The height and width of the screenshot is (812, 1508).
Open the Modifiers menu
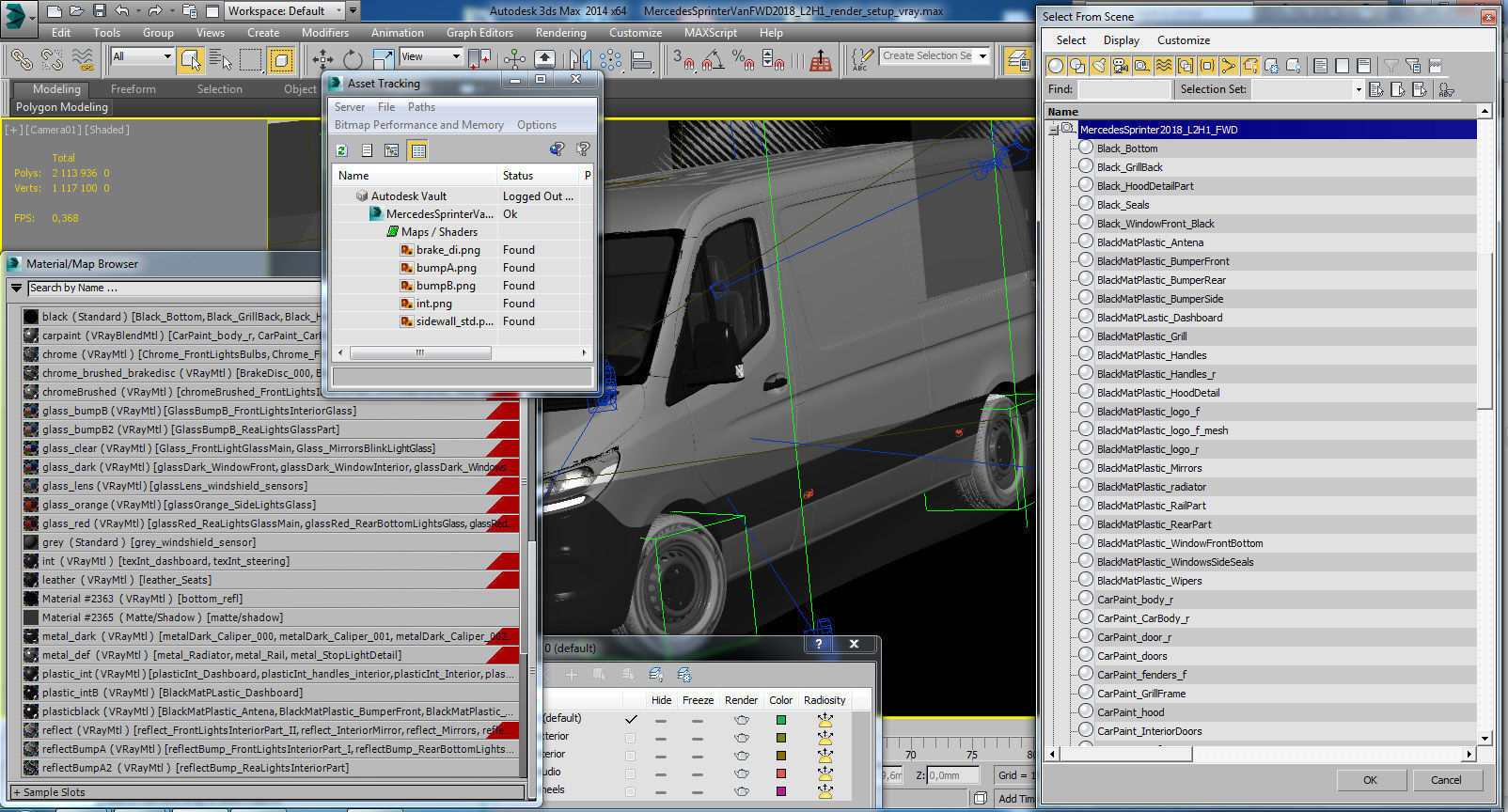(x=325, y=33)
